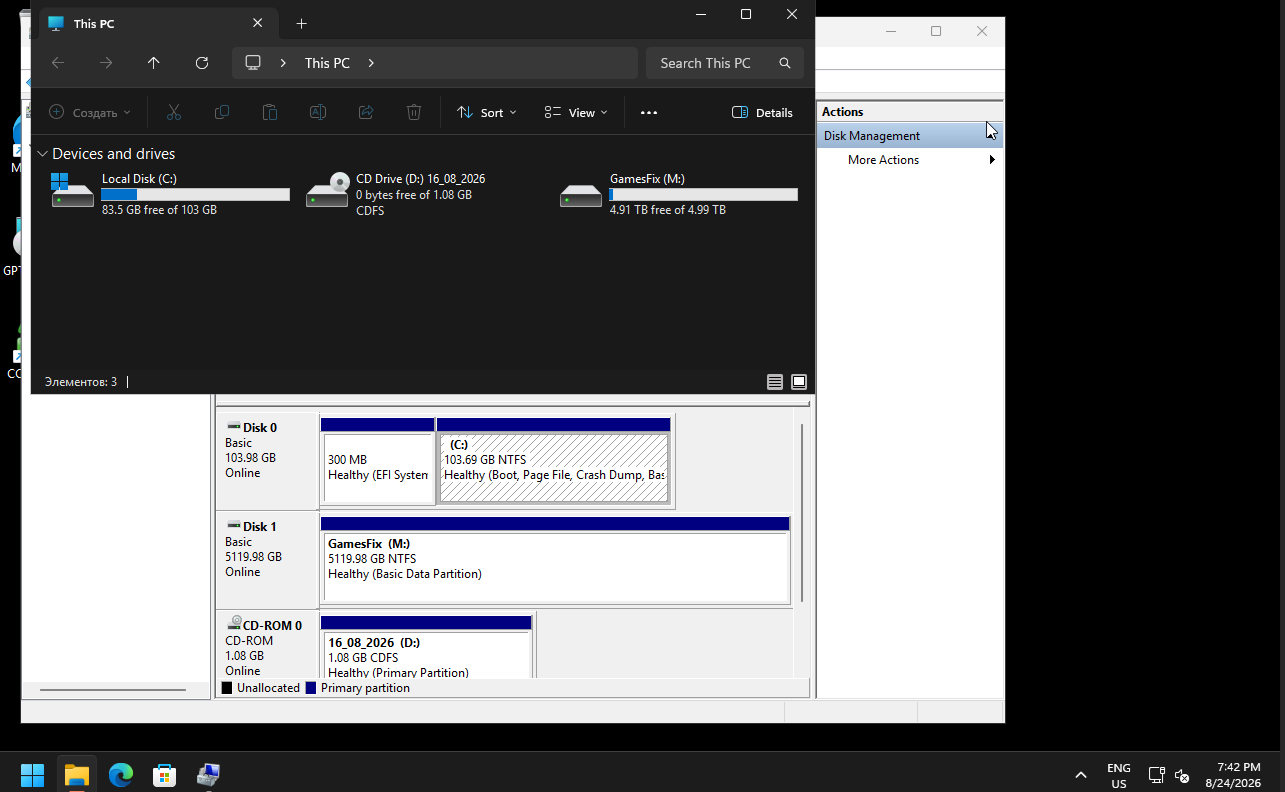This screenshot has width=1285, height=792.
Task: Open Microsoft Store from the taskbar
Action: pyautogui.click(x=165, y=775)
